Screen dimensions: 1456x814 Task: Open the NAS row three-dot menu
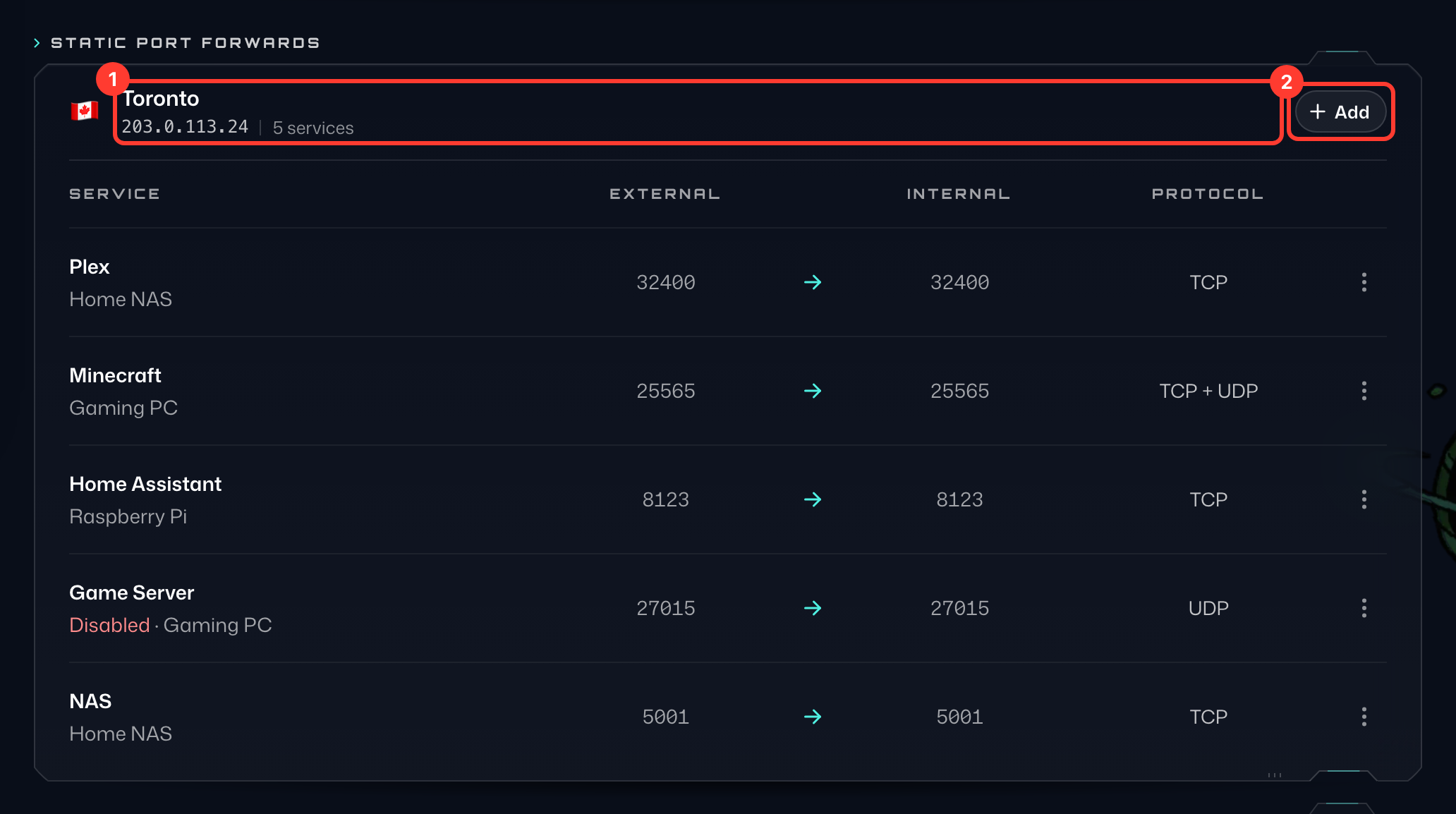coord(1364,717)
